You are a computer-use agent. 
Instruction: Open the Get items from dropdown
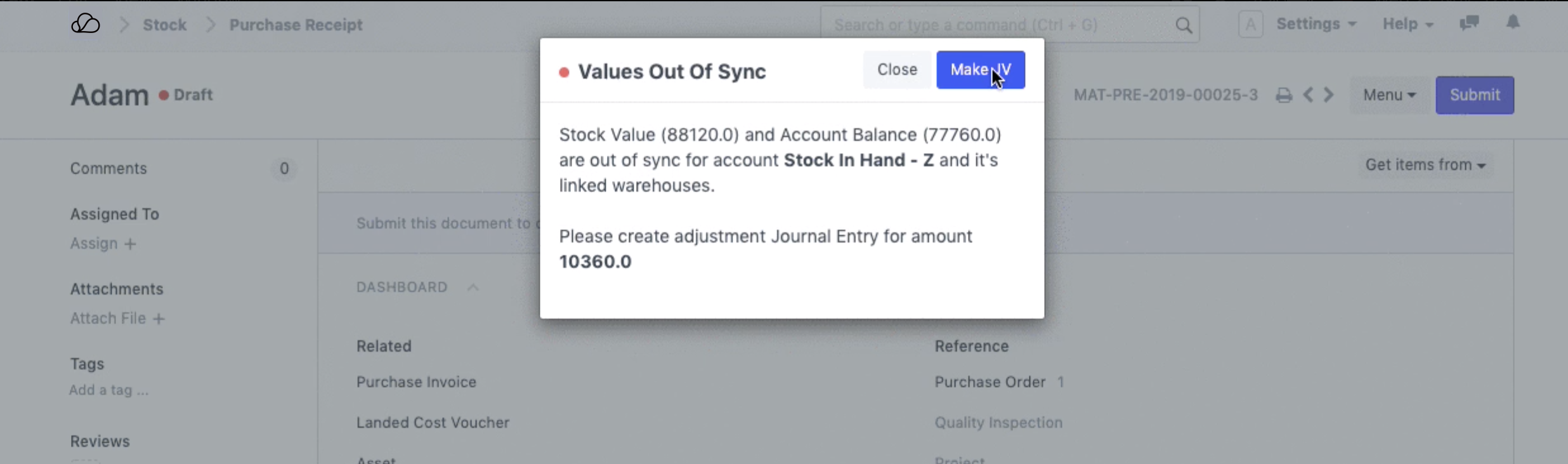click(1425, 165)
